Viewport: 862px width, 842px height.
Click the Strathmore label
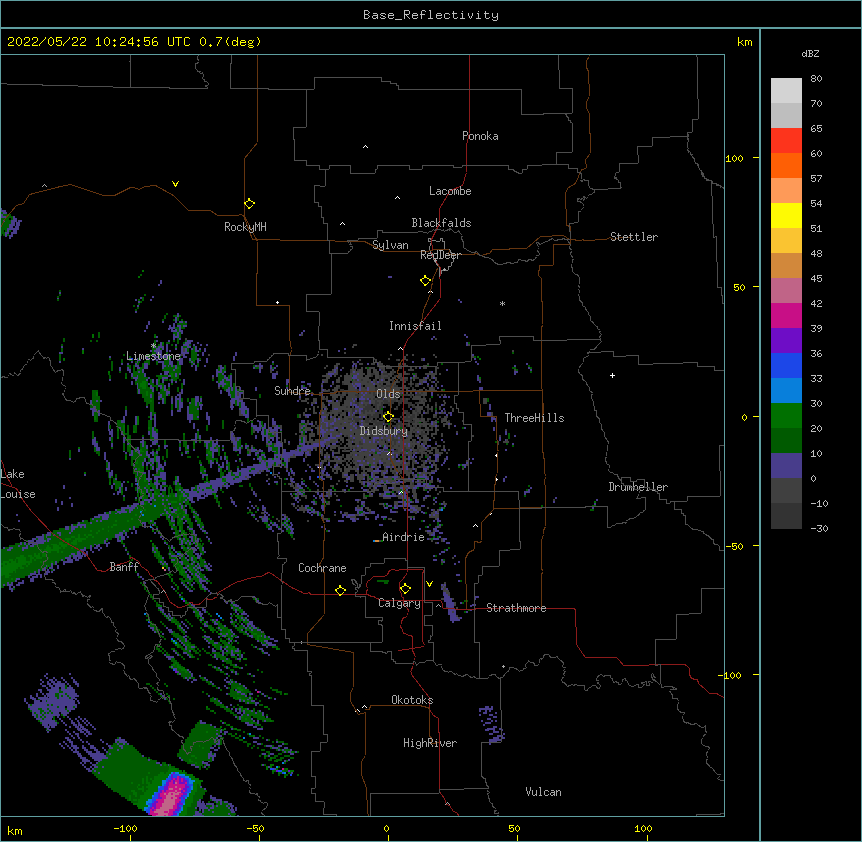pyautogui.click(x=516, y=608)
